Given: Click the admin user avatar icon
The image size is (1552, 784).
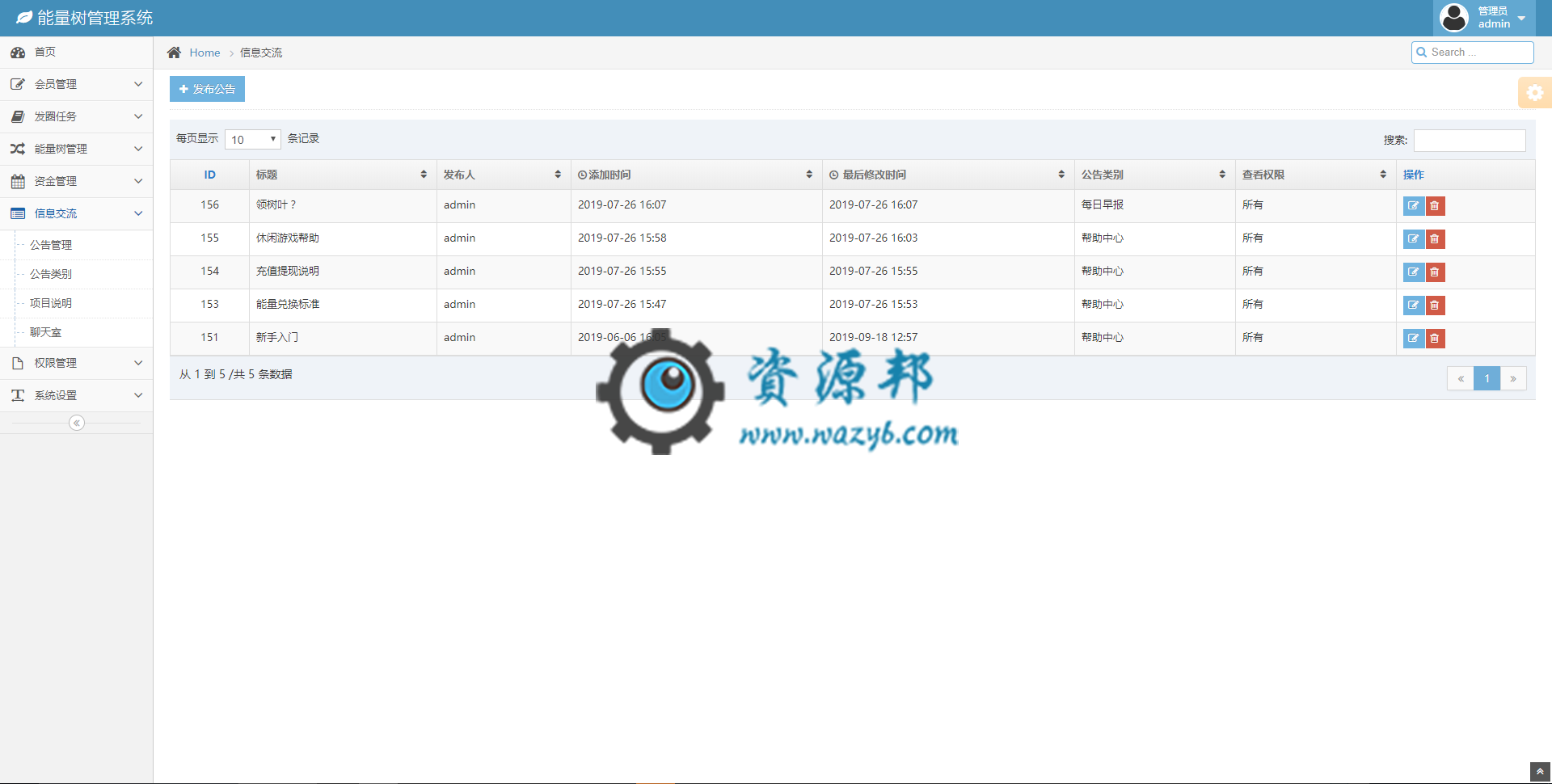Looking at the screenshot, I should click(1454, 17).
